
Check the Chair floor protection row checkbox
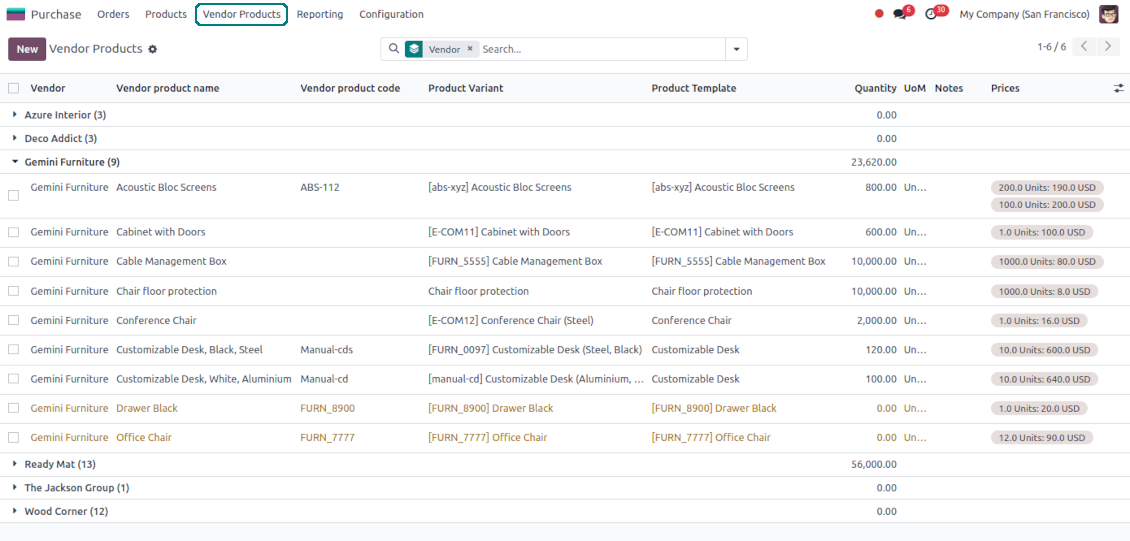point(14,291)
